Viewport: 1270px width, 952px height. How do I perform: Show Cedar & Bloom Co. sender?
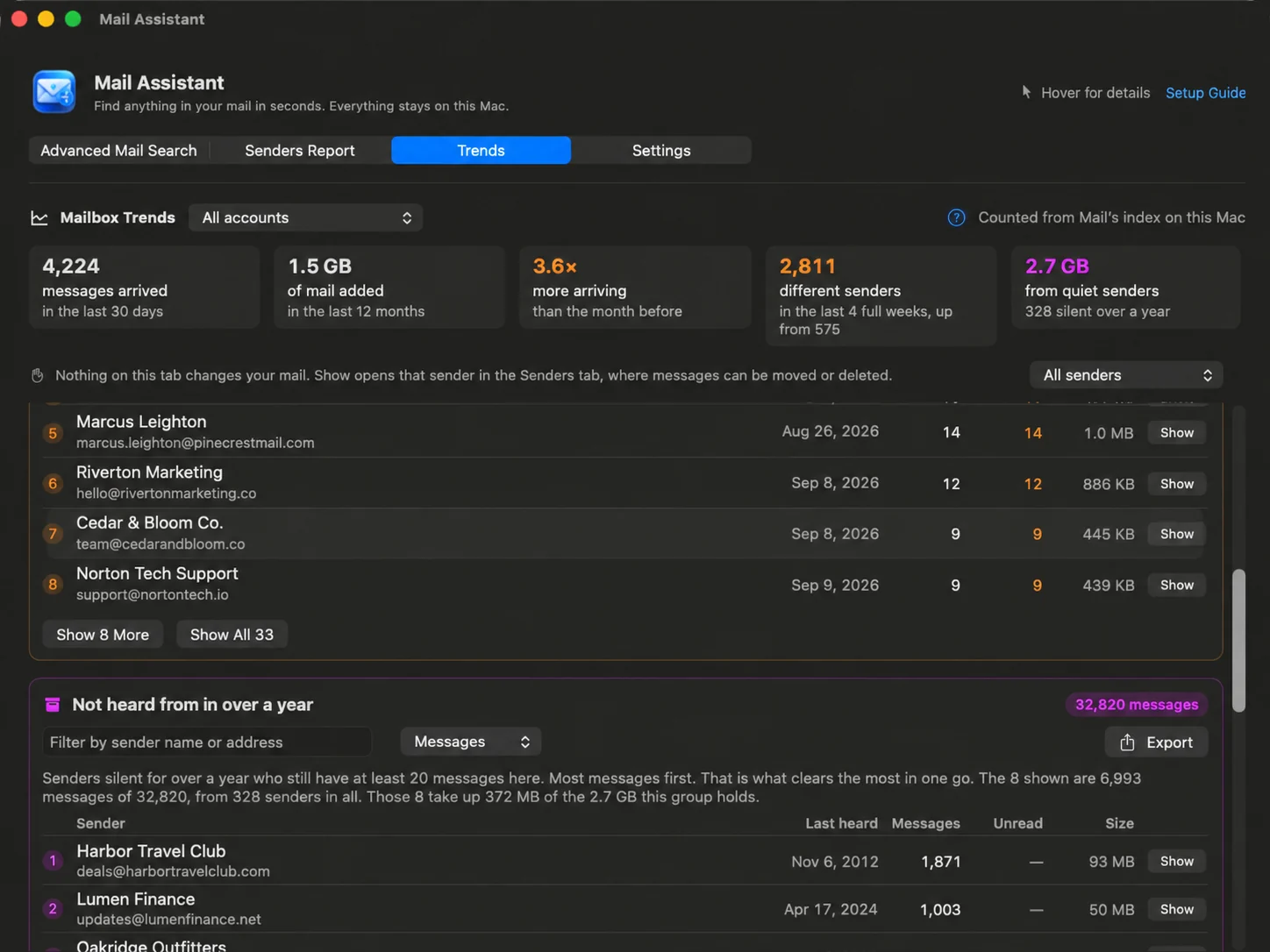click(x=1177, y=534)
